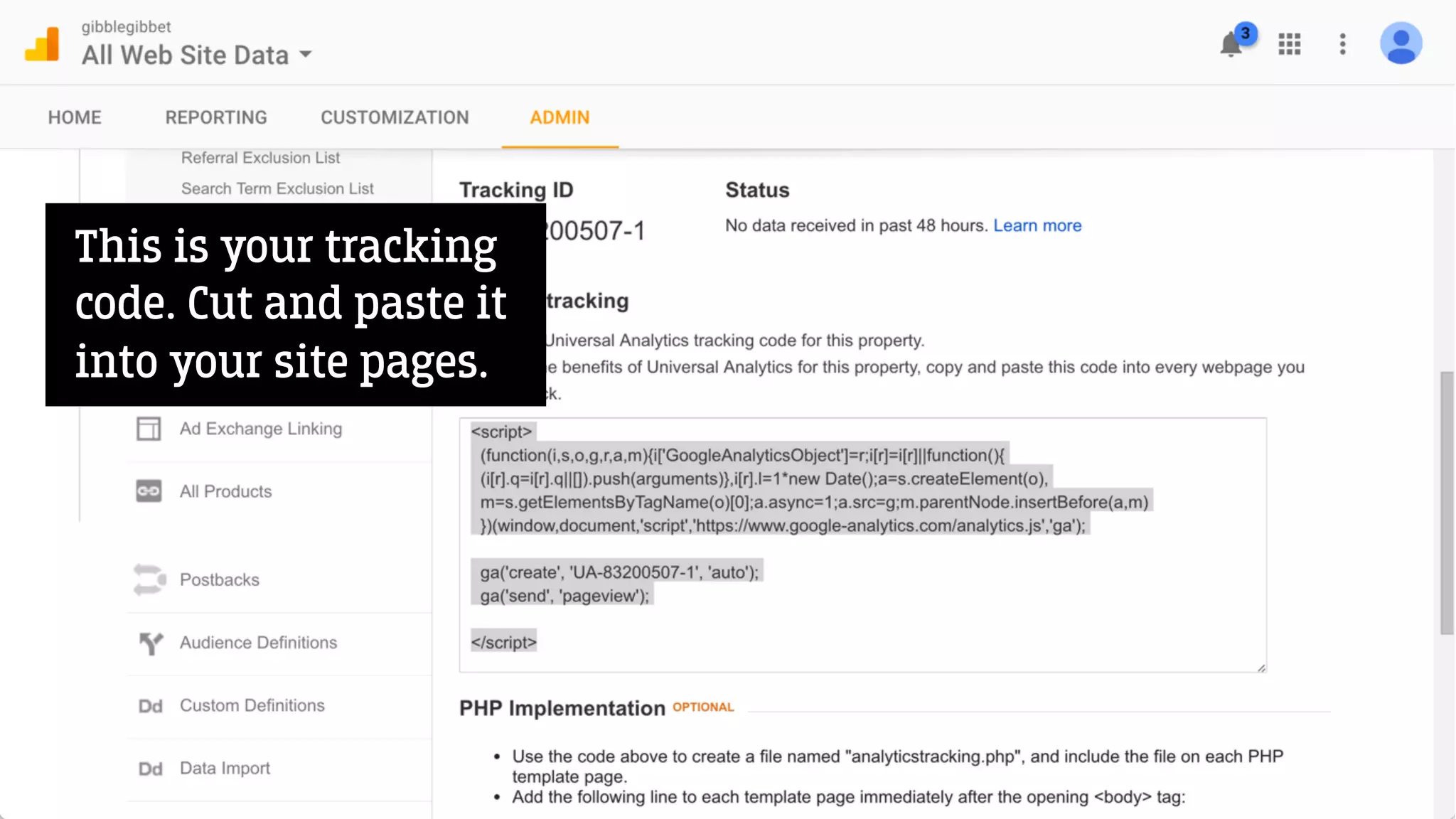Click the Tracking ID heading
Viewport: 1456px width, 819px height.
pyautogui.click(x=516, y=190)
